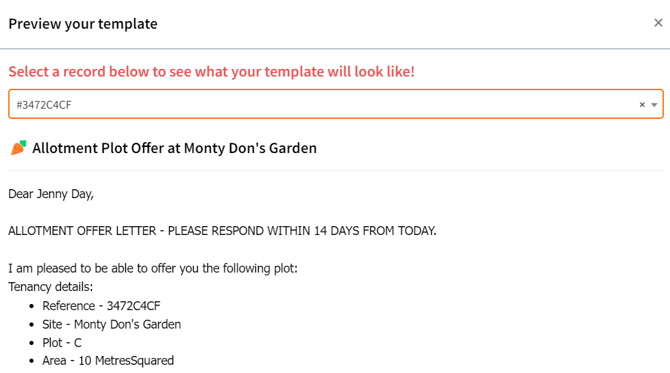Click the bullet before Site item
This screenshot has height=373, width=670.
(x=32, y=325)
